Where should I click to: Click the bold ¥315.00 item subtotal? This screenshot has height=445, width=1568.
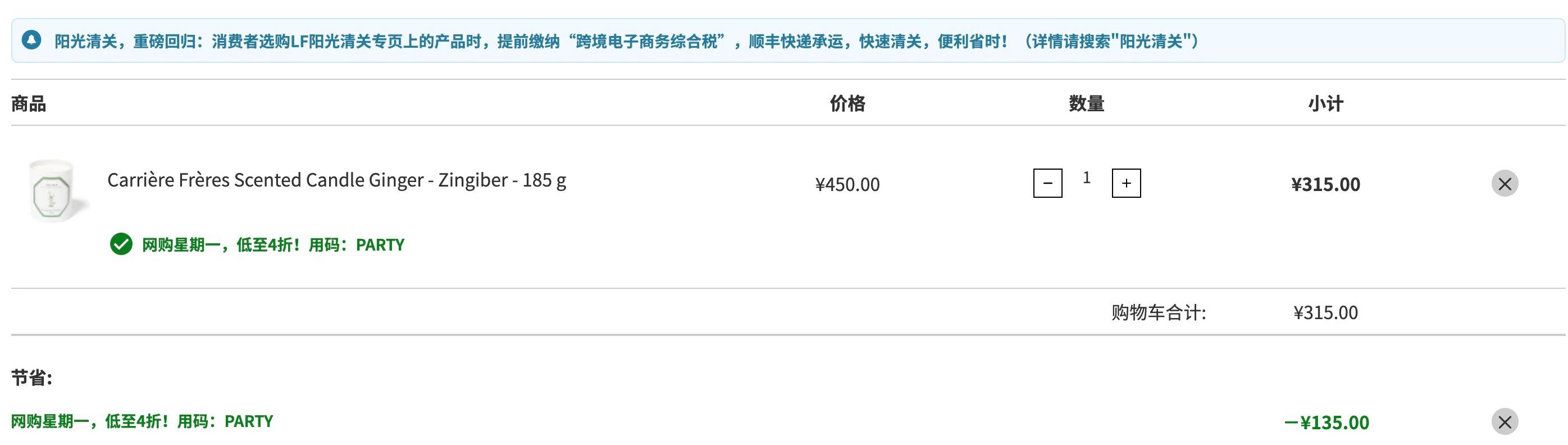click(x=1326, y=184)
